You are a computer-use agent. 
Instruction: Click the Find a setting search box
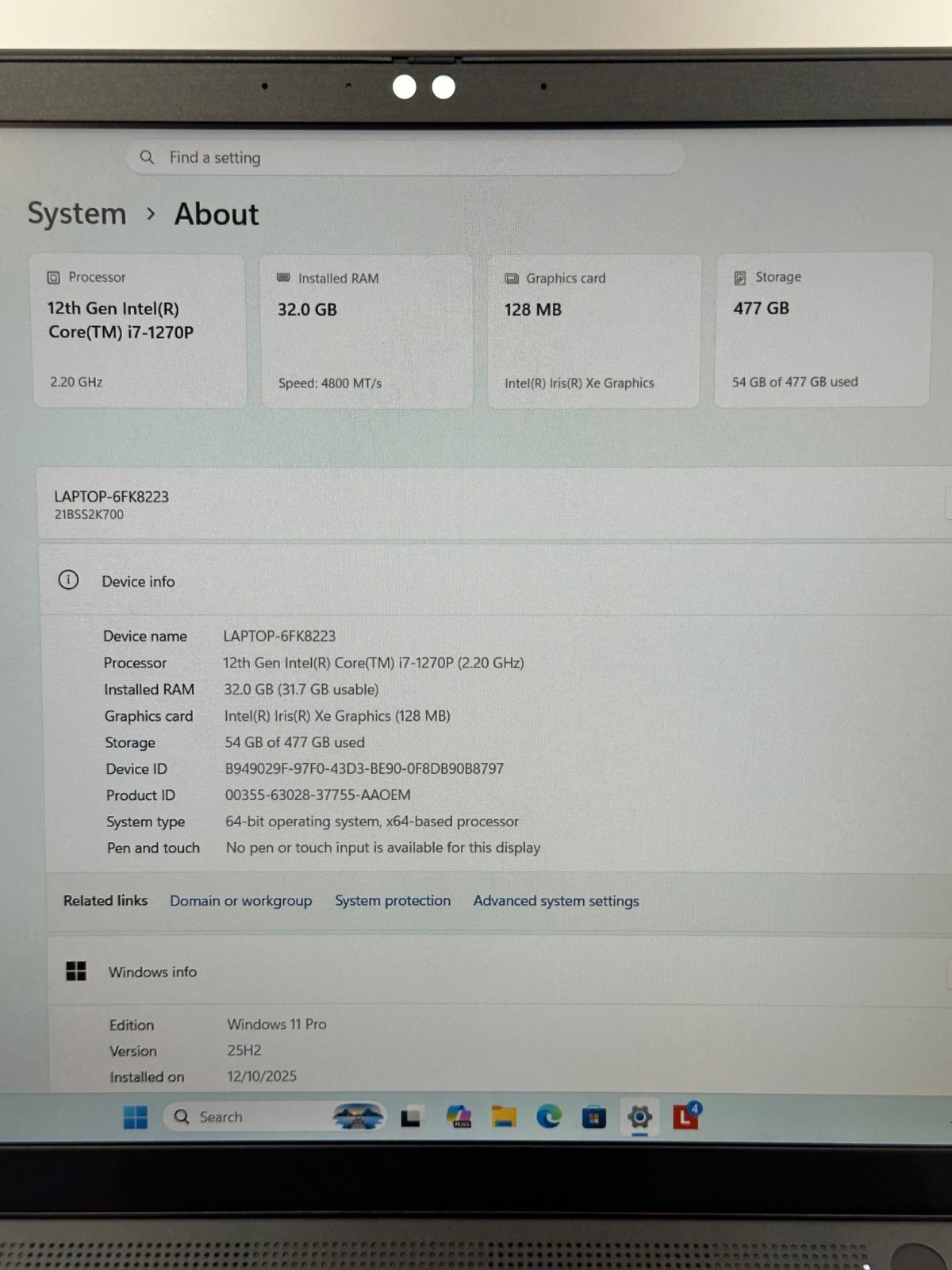(x=405, y=157)
